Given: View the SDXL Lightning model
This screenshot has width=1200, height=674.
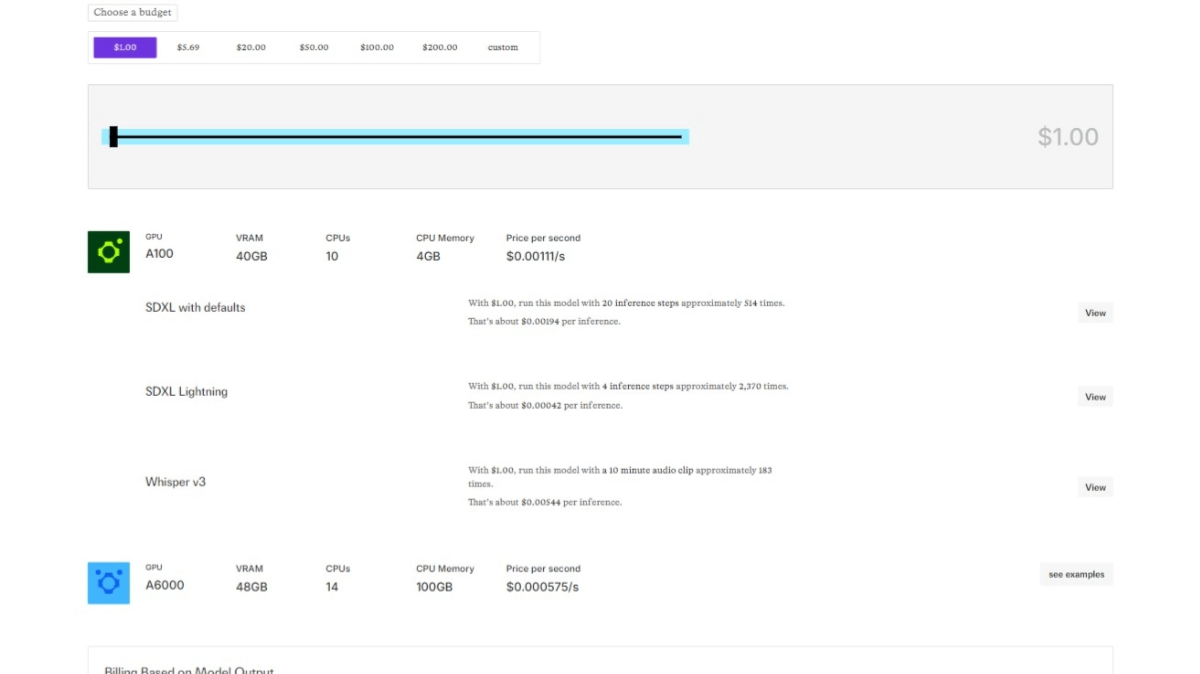Looking at the screenshot, I should (1095, 397).
